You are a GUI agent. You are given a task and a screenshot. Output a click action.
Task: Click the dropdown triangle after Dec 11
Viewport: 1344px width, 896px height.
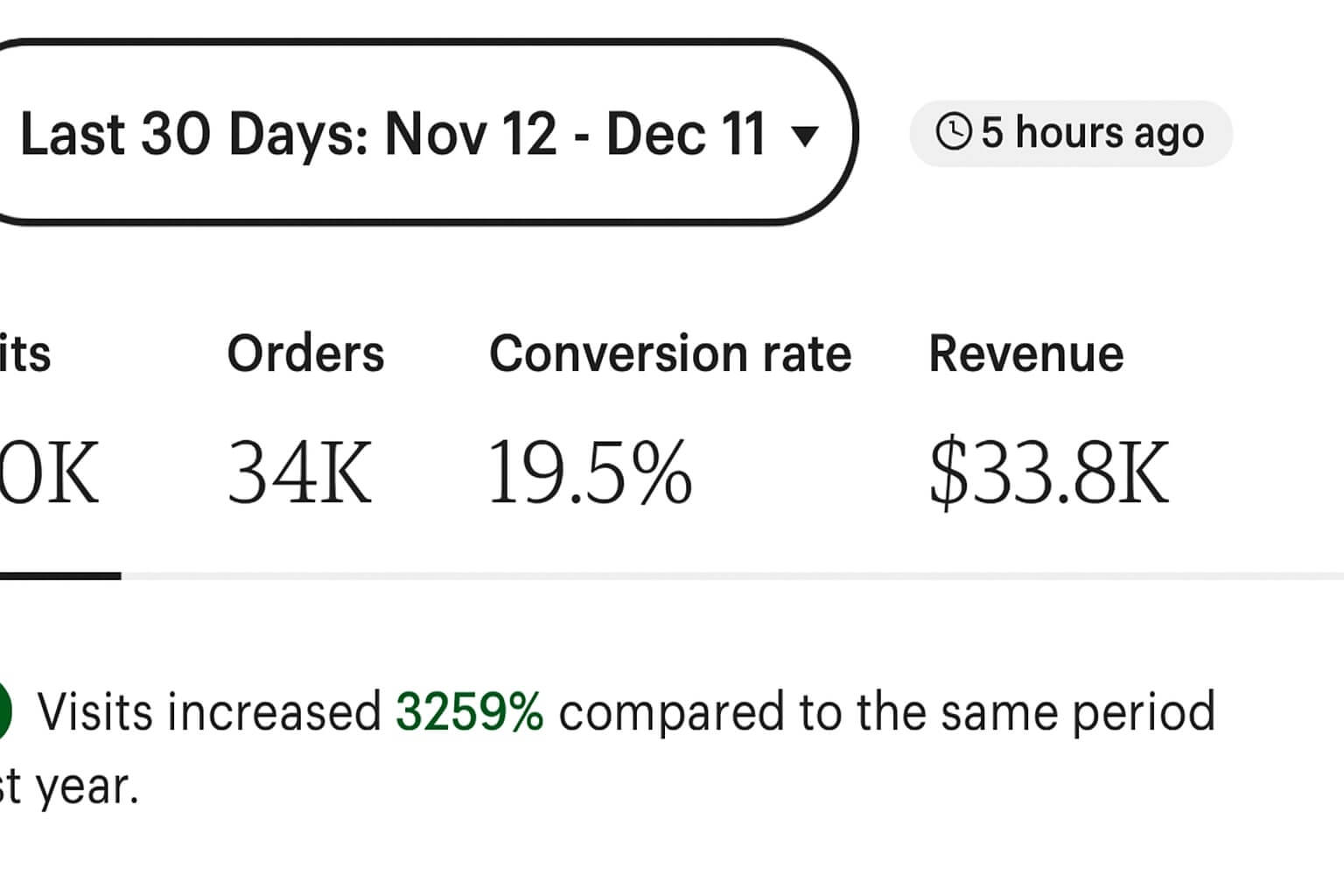point(804,136)
